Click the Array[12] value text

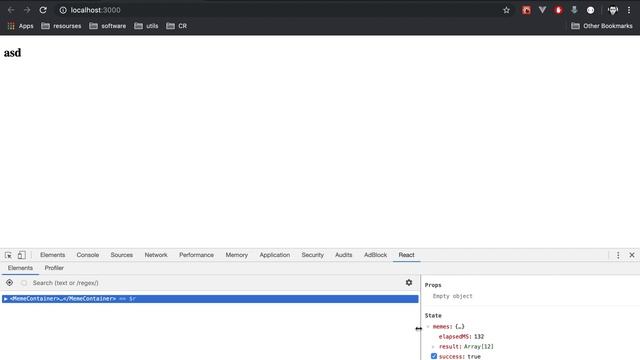[479, 347]
